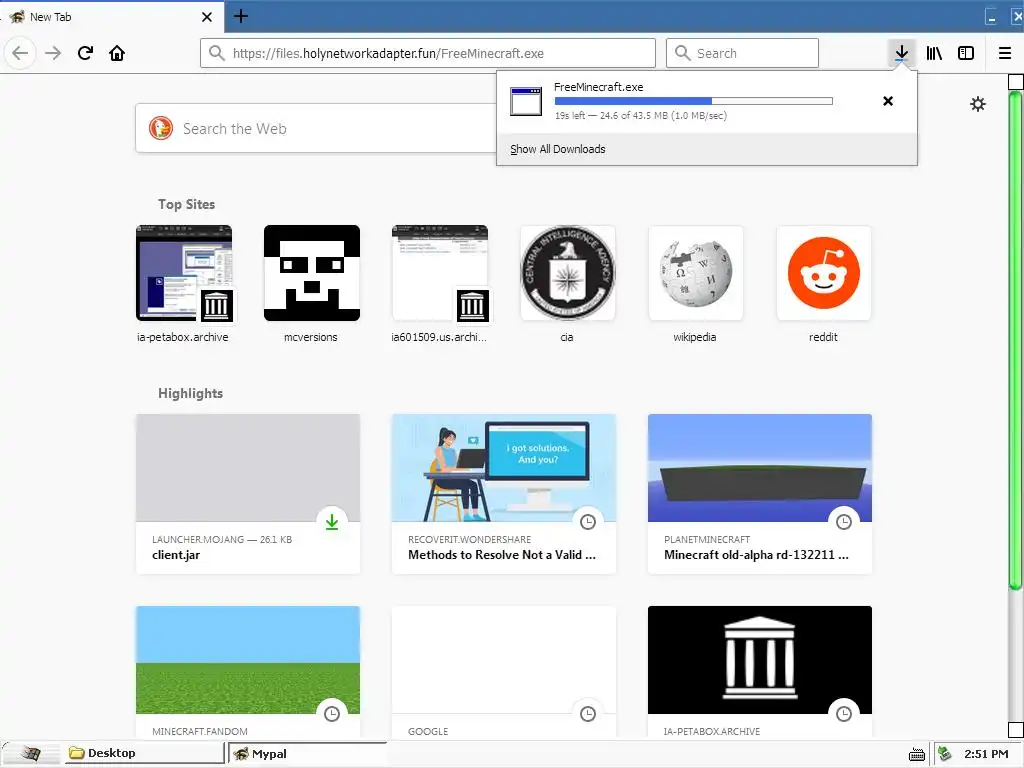The image size is (1024, 768).
Task: Click the URL address field
Action: point(428,53)
